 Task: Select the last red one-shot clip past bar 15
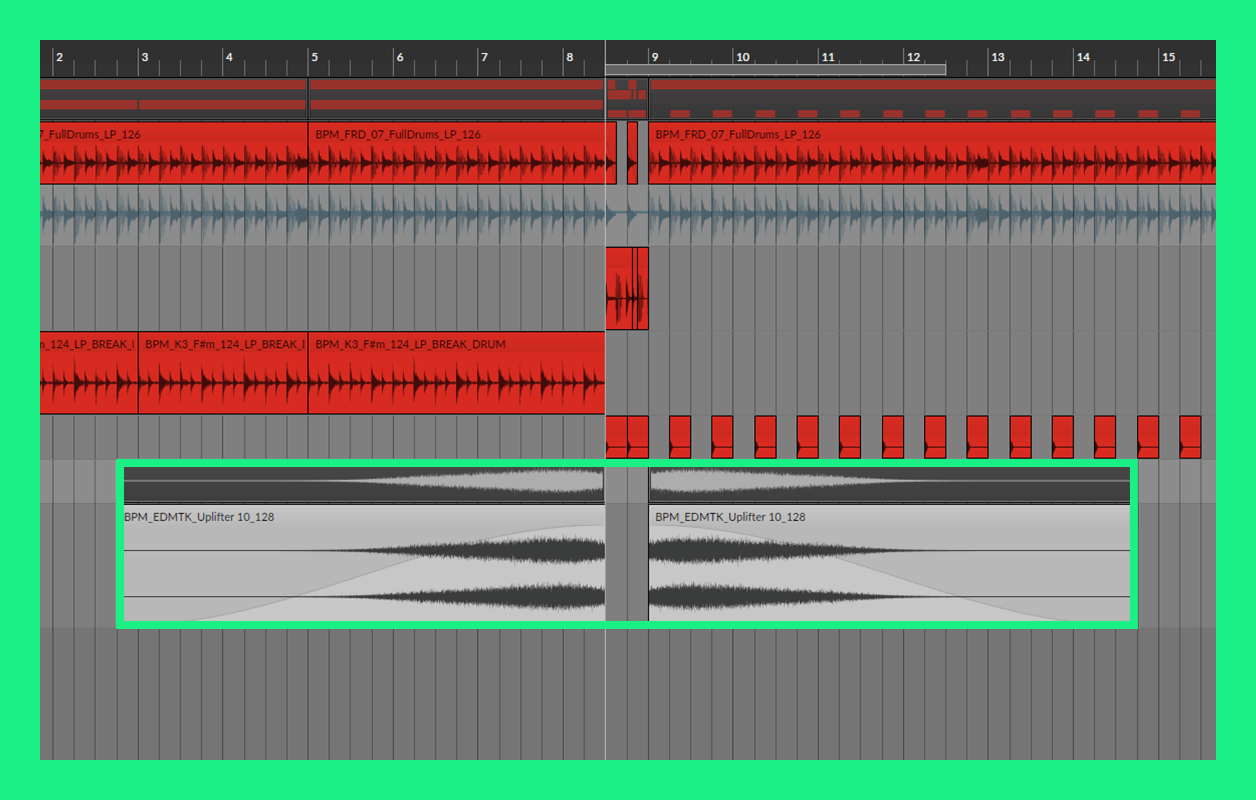coord(1190,437)
